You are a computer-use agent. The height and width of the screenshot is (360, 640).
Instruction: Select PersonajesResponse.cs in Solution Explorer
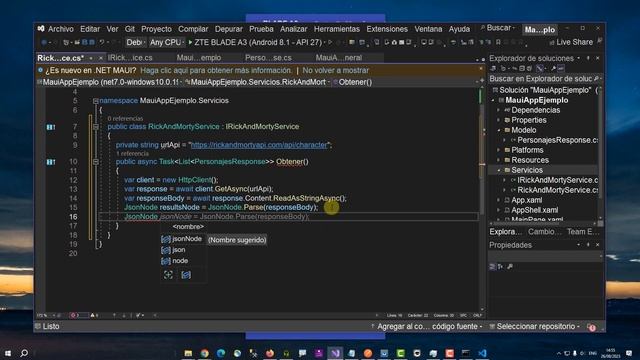pyautogui.click(x=557, y=140)
